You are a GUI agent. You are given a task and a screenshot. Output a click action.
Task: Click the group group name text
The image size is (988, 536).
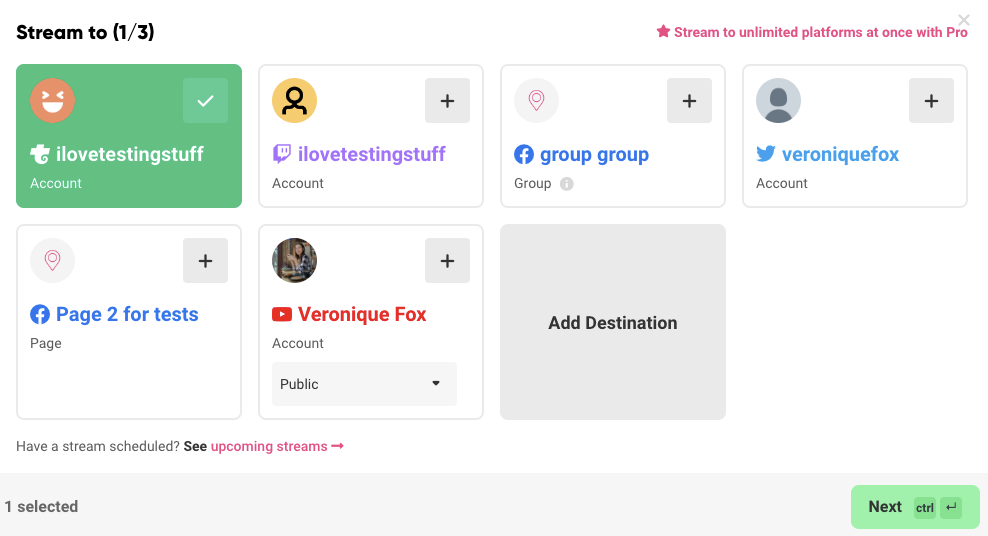tap(594, 155)
